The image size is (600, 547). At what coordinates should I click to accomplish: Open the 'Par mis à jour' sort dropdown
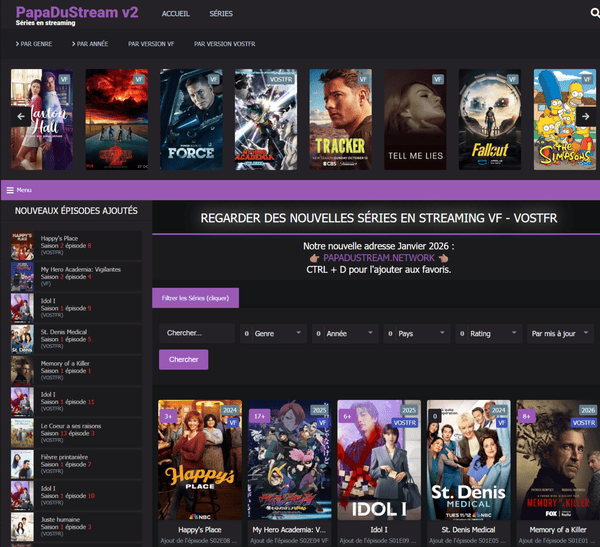tap(559, 333)
